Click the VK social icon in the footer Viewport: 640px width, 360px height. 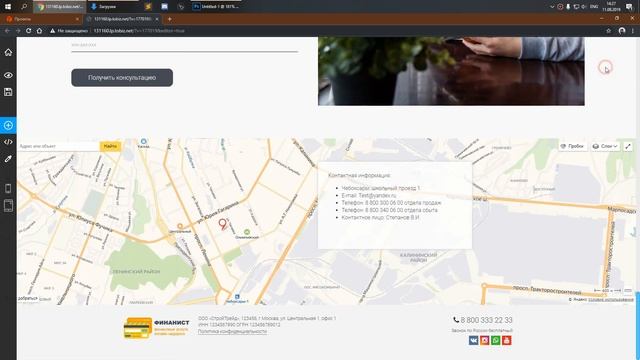pyautogui.click(x=473, y=340)
